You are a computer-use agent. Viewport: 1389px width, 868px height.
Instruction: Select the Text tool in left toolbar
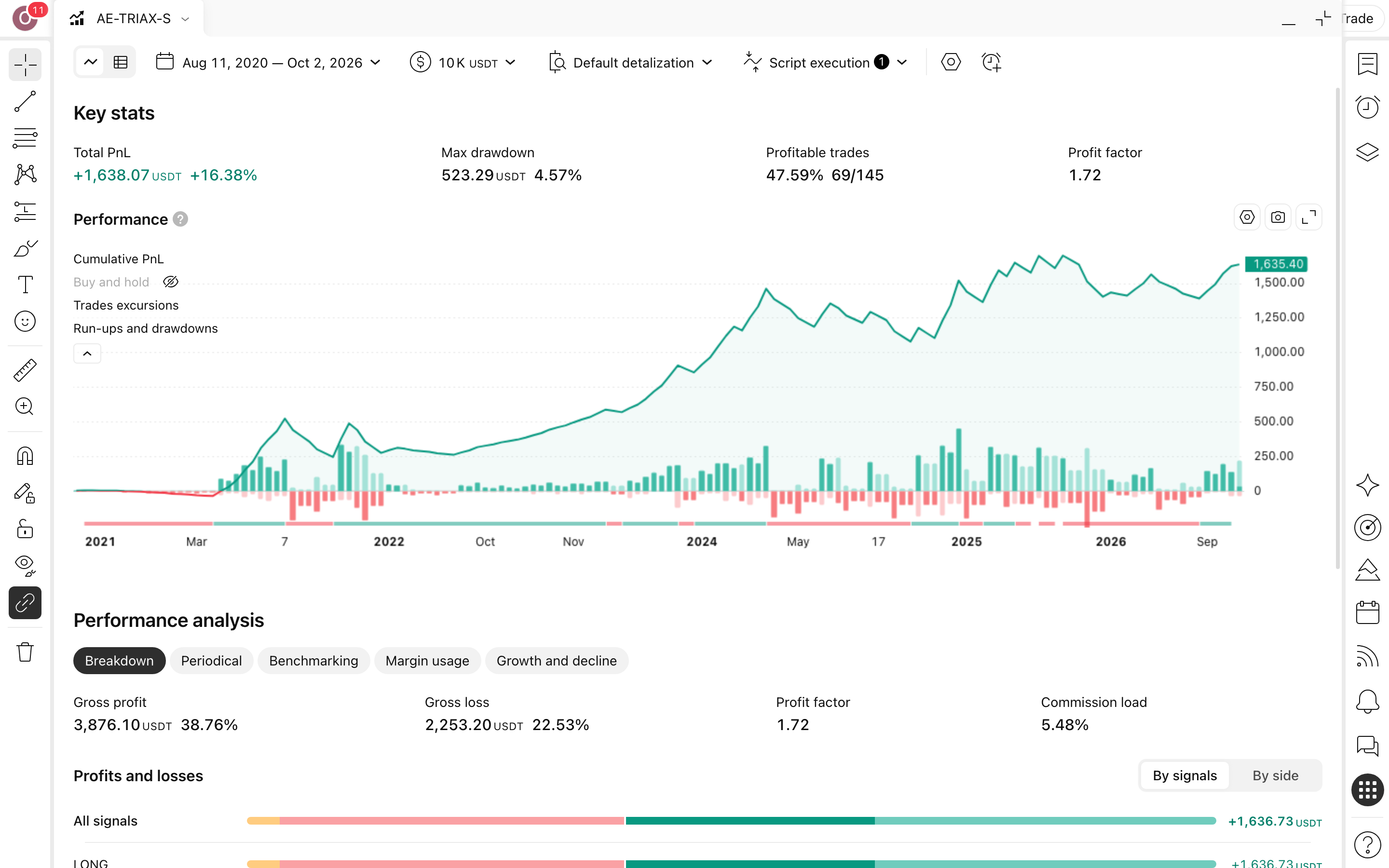coord(25,284)
